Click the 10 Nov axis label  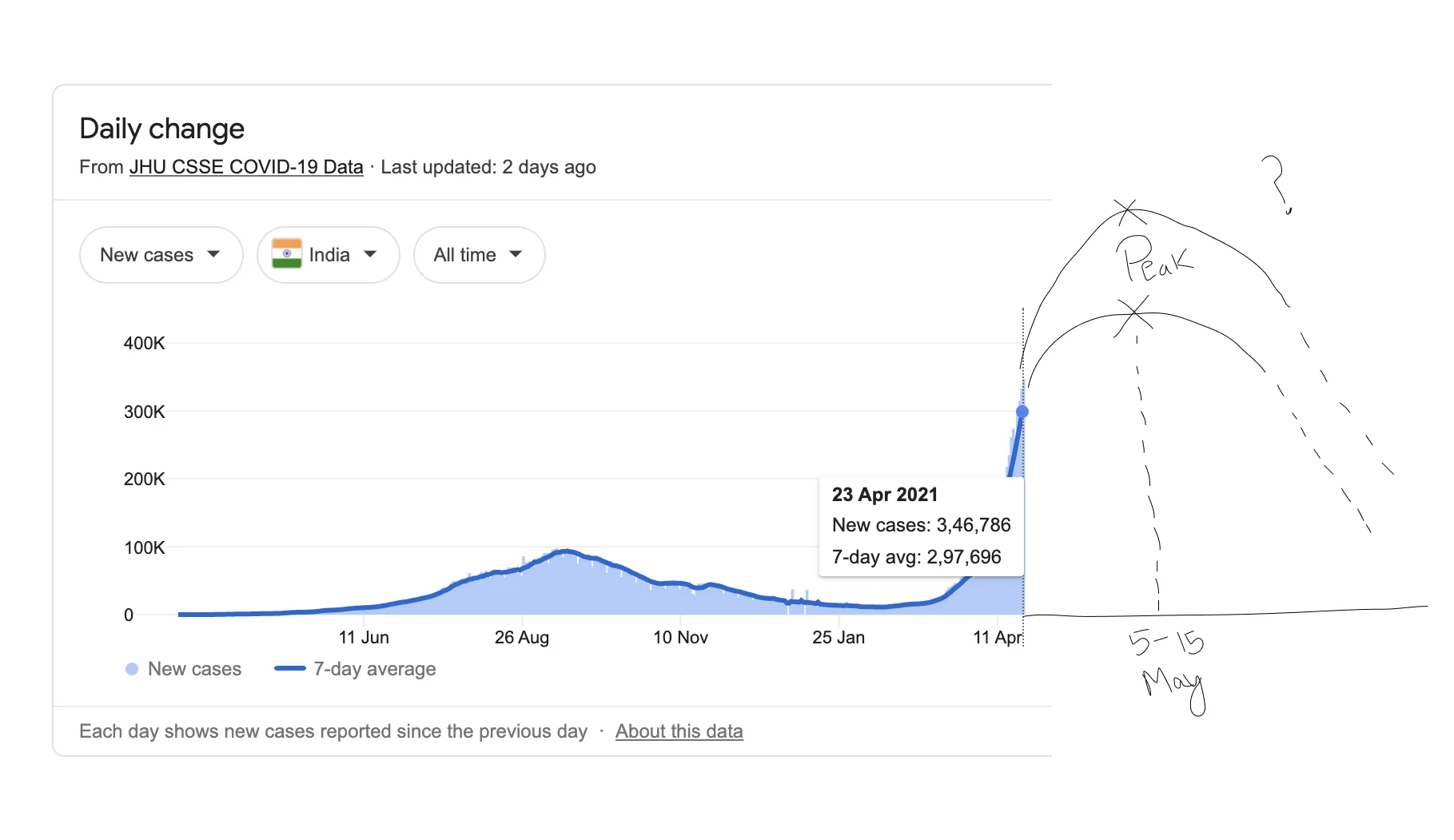[680, 638]
